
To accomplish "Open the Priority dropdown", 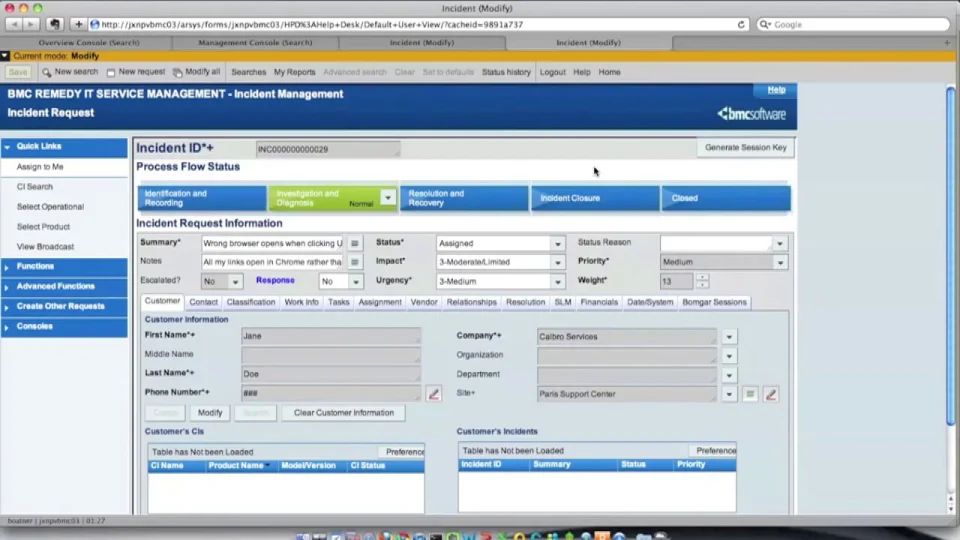I will (780, 262).
